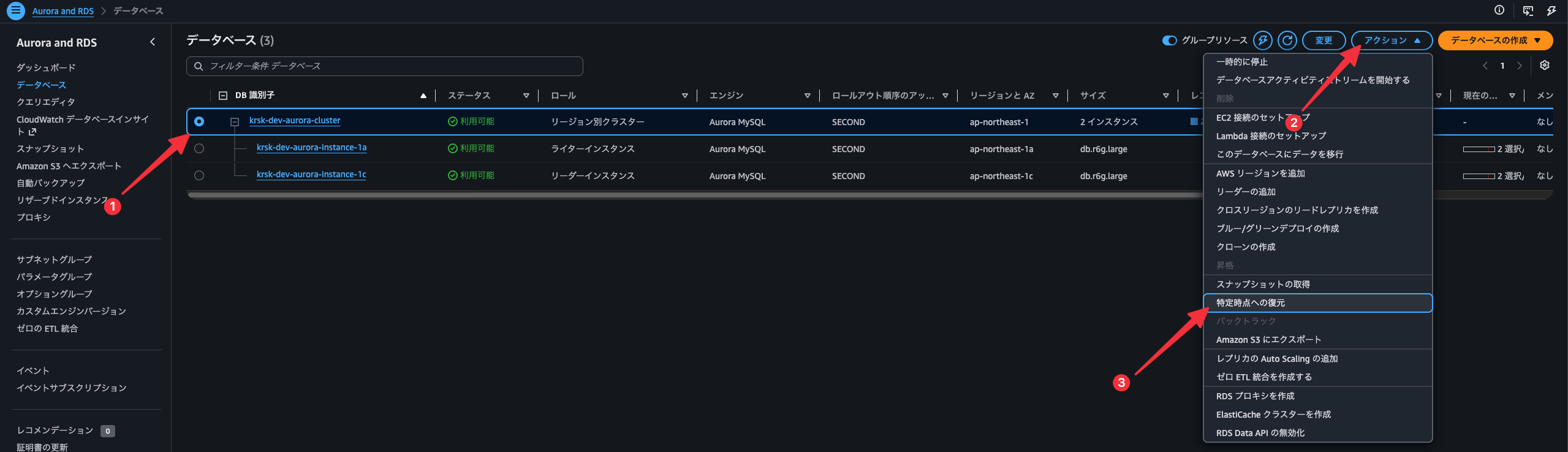Open the krsk-dev-aurora-instance-1a link
The height and width of the screenshot is (452, 1568).
tap(311, 148)
